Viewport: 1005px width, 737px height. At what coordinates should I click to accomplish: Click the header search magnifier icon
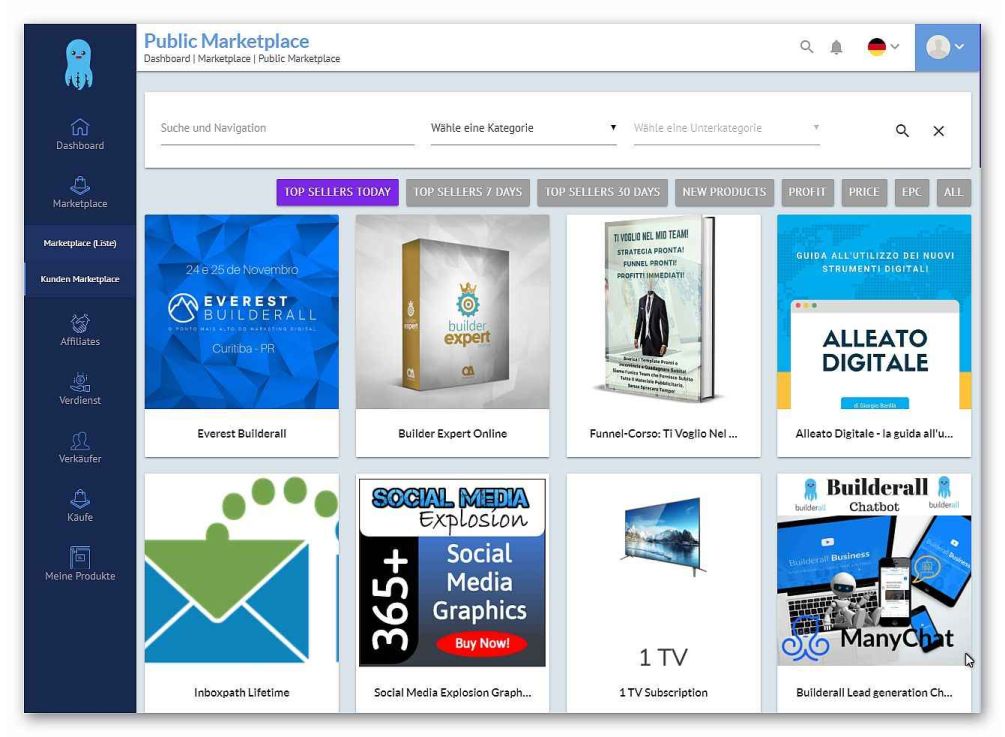click(x=806, y=47)
